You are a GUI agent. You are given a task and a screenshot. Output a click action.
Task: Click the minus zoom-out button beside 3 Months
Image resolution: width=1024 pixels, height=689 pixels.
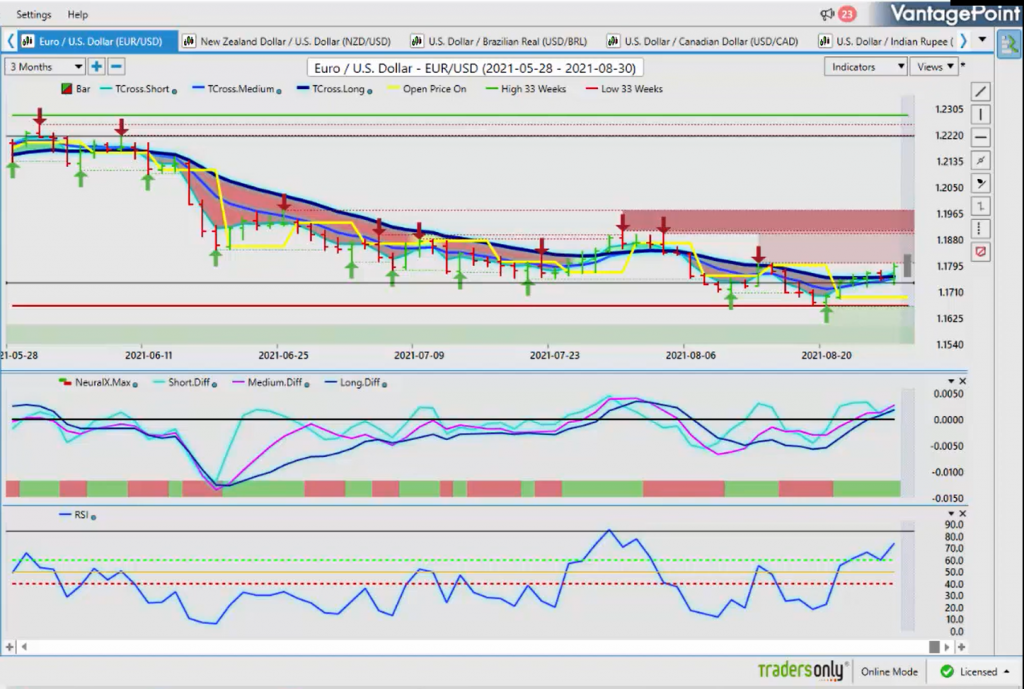(x=116, y=67)
